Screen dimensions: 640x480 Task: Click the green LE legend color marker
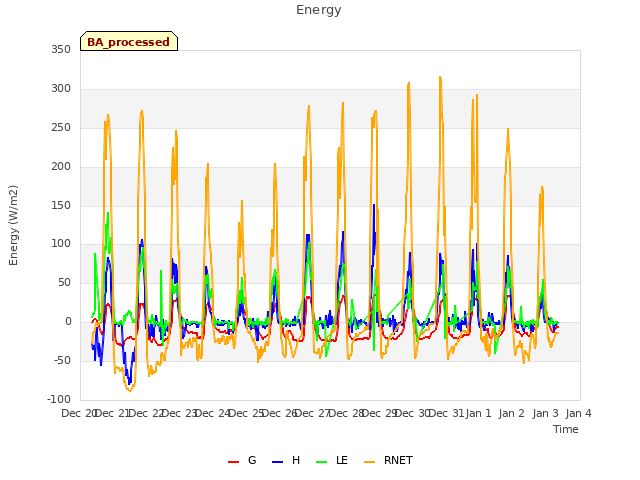click(322, 462)
